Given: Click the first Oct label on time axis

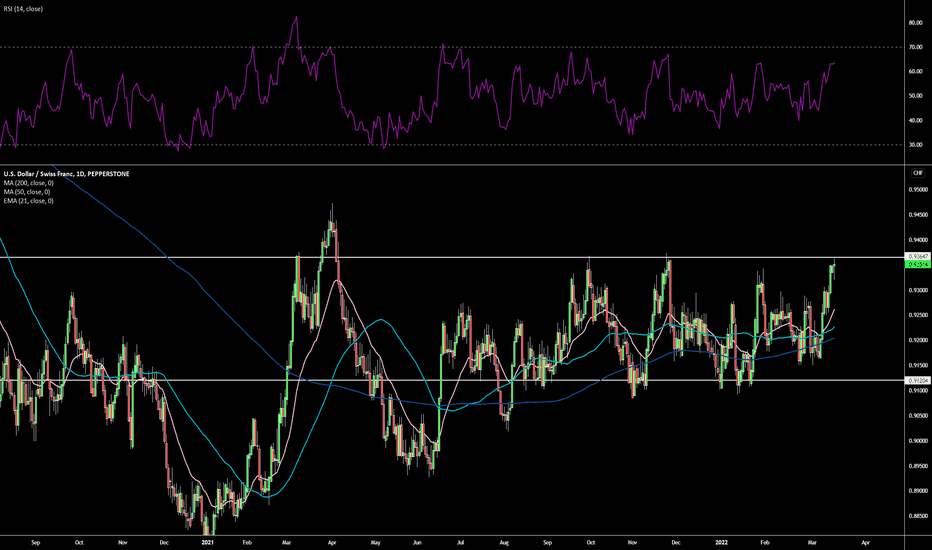Looking at the screenshot, I should (x=79, y=542).
